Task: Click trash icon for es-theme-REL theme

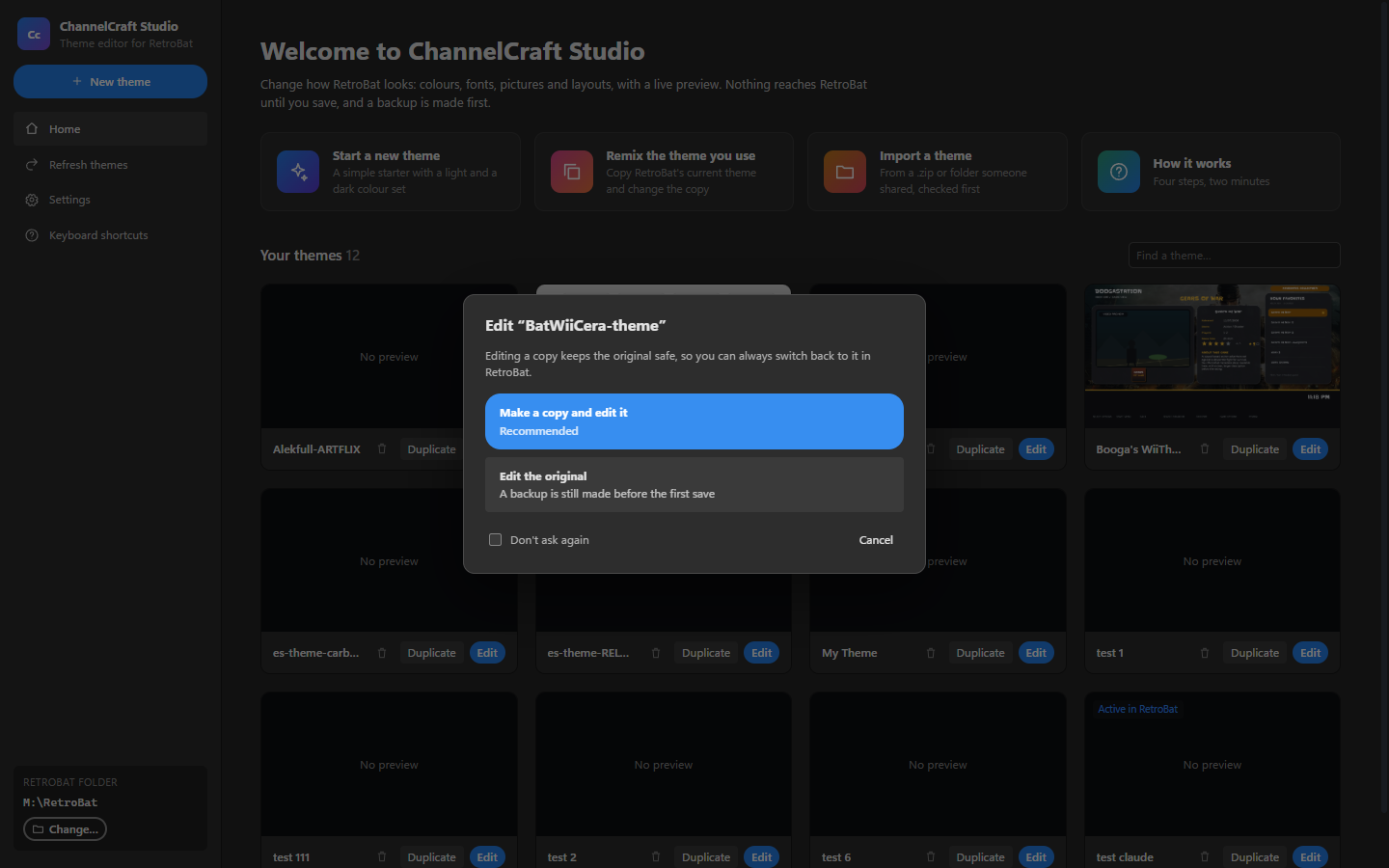Action: coord(656,653)
